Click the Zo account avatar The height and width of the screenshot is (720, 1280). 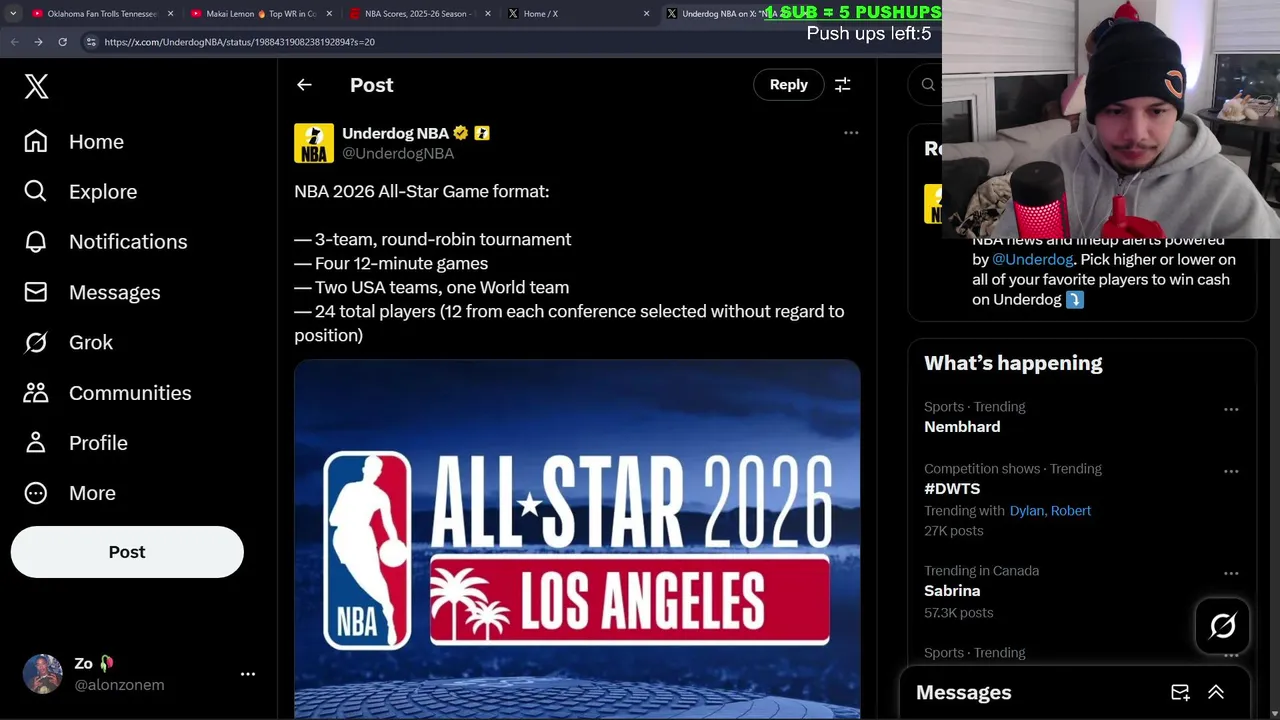[x=43, y=674]
